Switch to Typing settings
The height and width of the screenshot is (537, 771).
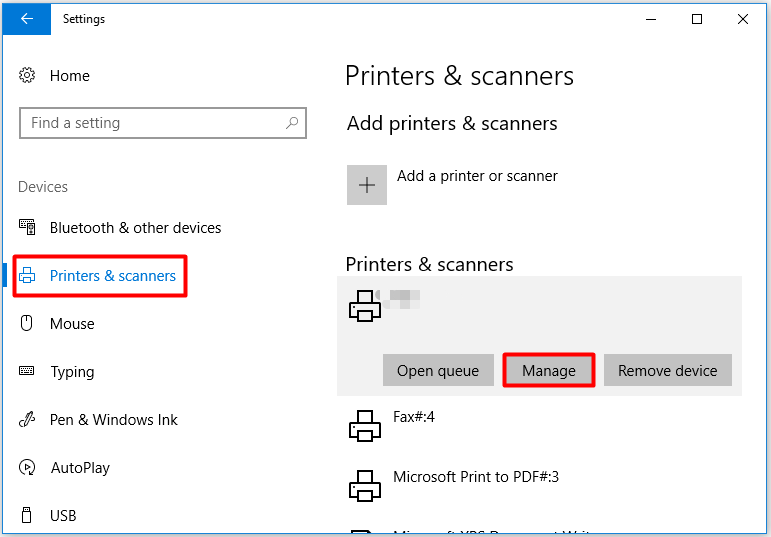tap(72, 372)
